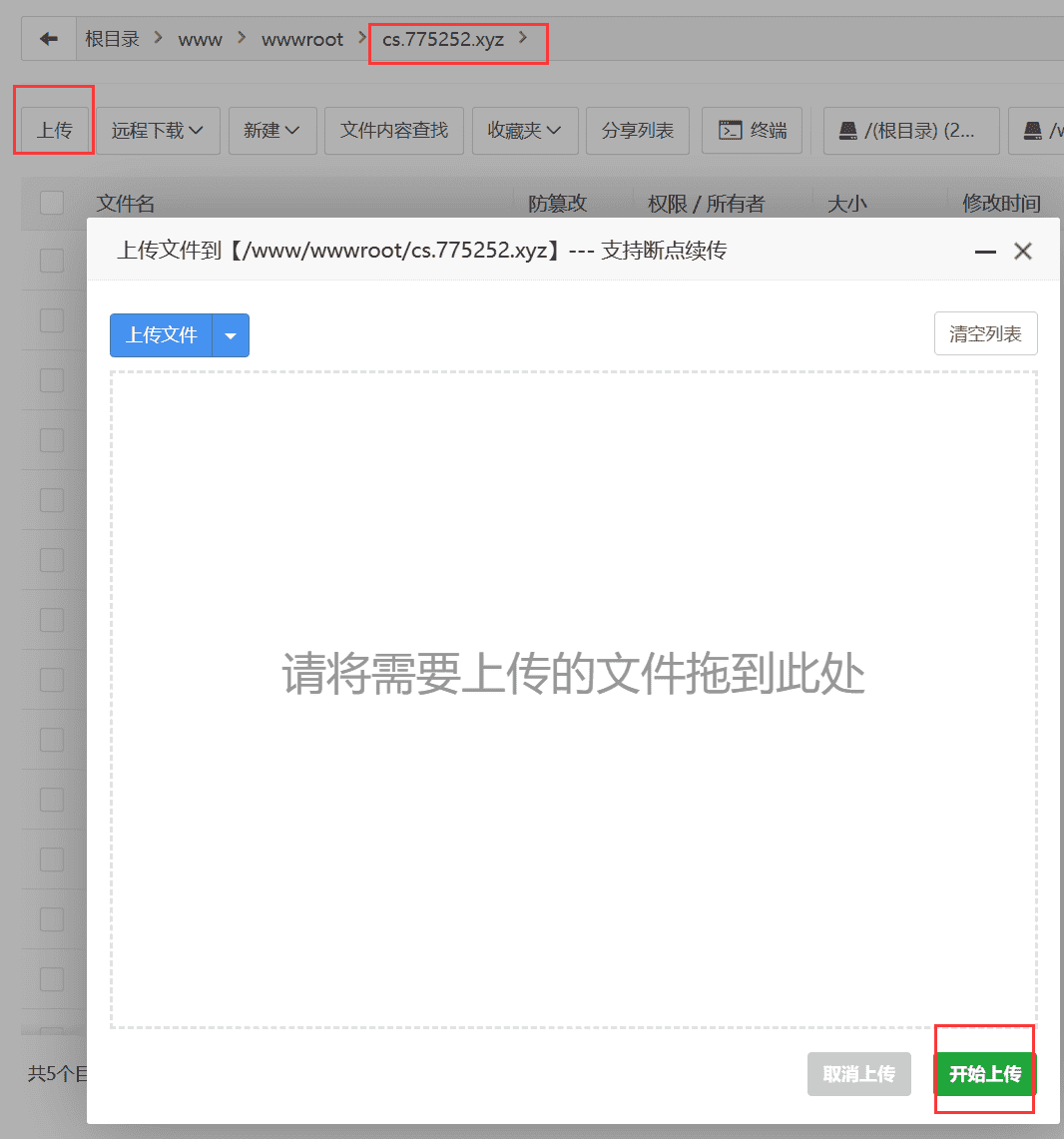Check the second file row checkbox
This screenshot has width=1064, height=1139.
click(x=51, y=320)
